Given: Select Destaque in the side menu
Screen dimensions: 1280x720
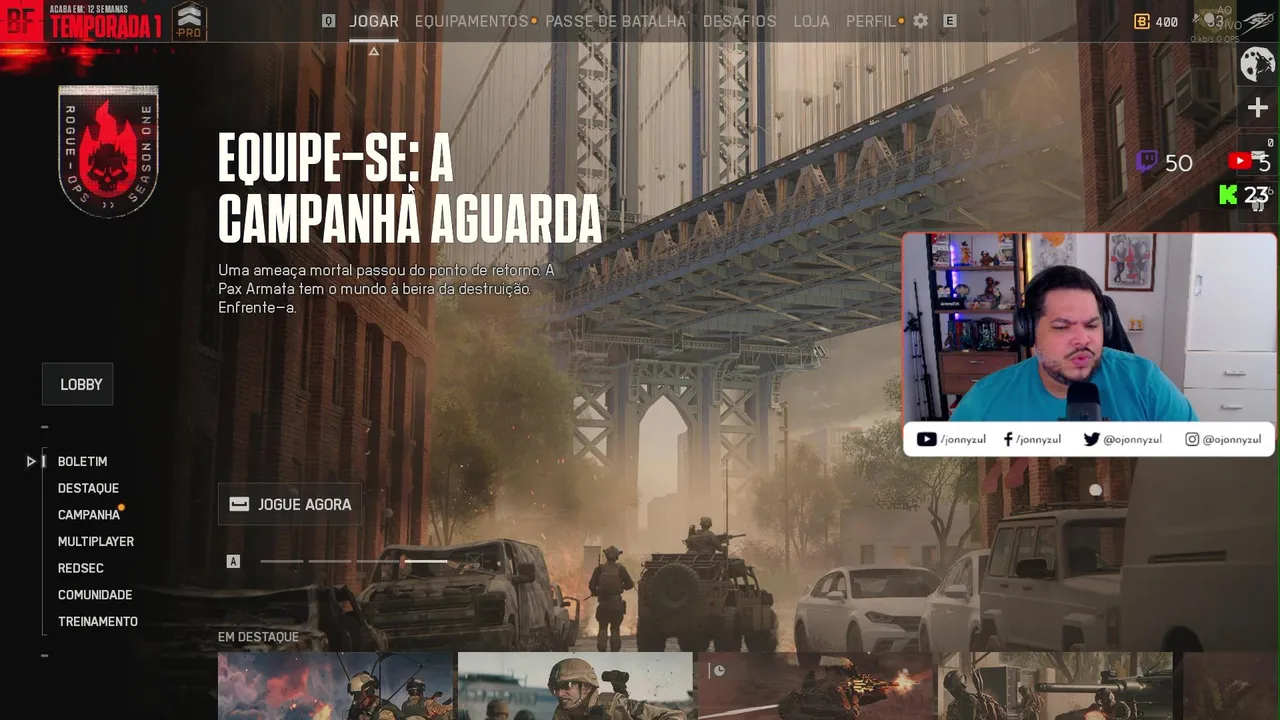Looking at the screenshot, I should click(x=88, y=488).
